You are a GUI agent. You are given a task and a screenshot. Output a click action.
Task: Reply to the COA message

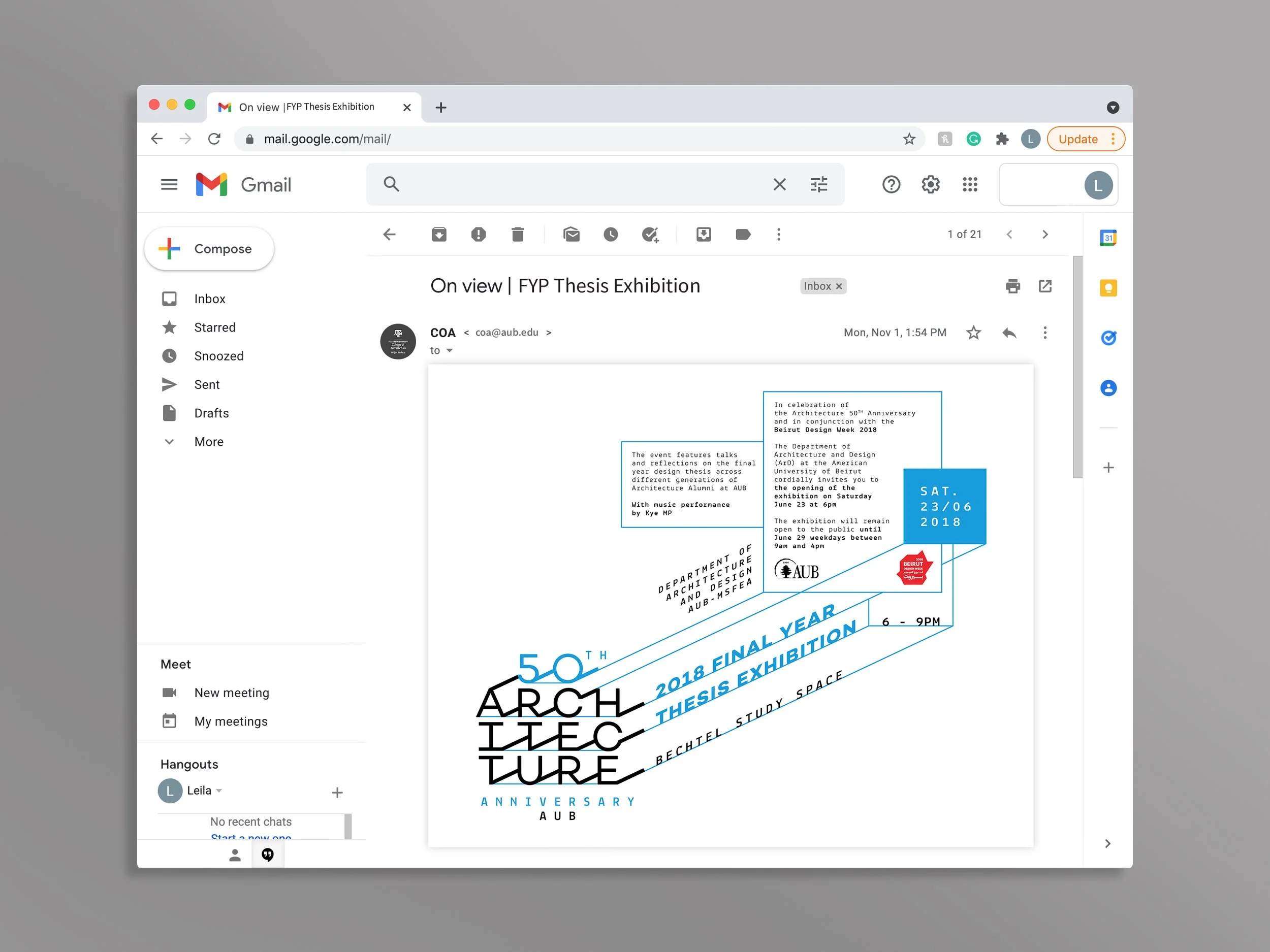[x=1009, y=333]
